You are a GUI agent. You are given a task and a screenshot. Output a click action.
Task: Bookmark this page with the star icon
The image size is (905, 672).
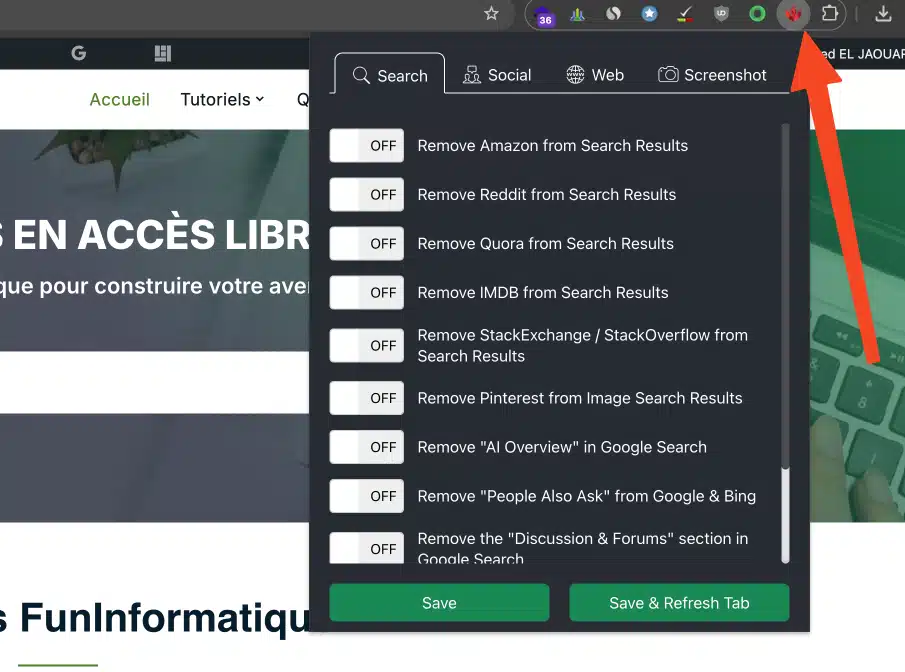click(491, 14)
